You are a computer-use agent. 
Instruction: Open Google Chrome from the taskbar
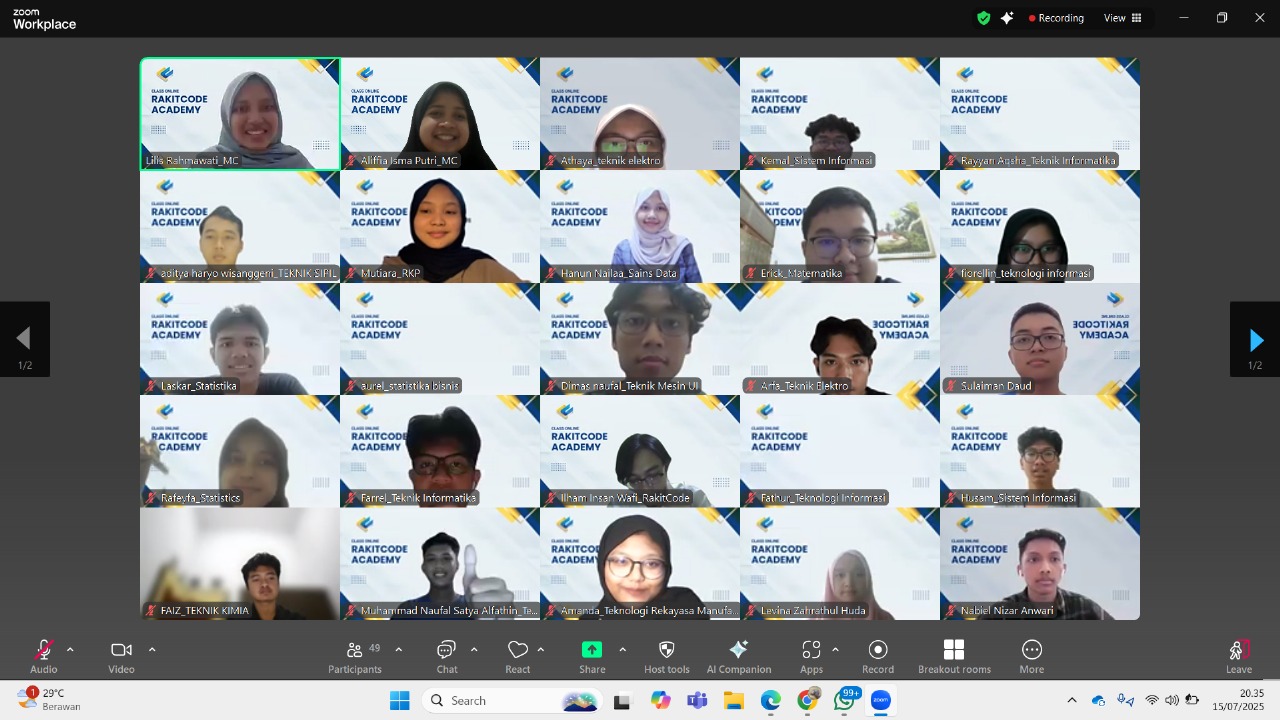[808, 700]
